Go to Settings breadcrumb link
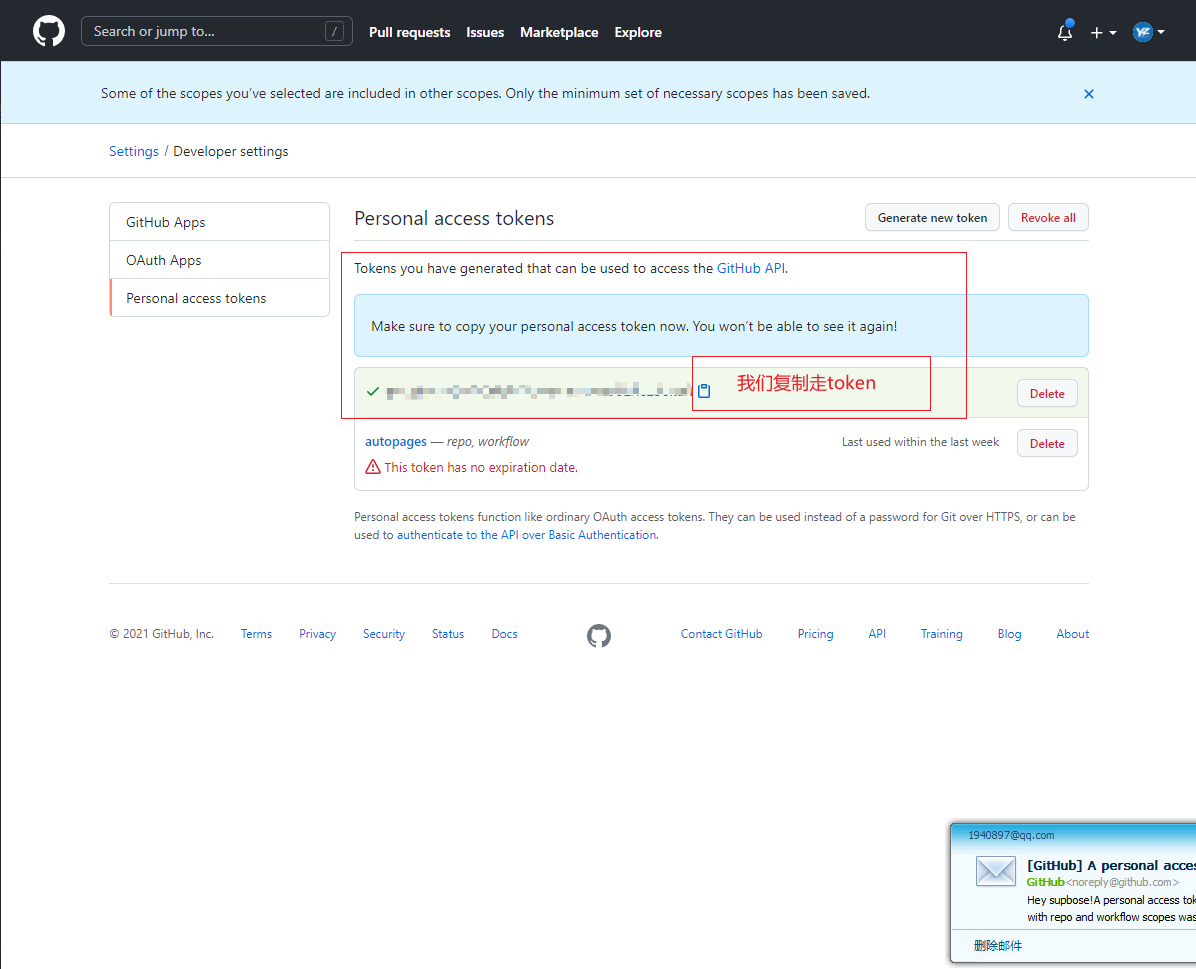Image resolution: width=1196 pixels, height=969 pixels. (x=133, y=151)
